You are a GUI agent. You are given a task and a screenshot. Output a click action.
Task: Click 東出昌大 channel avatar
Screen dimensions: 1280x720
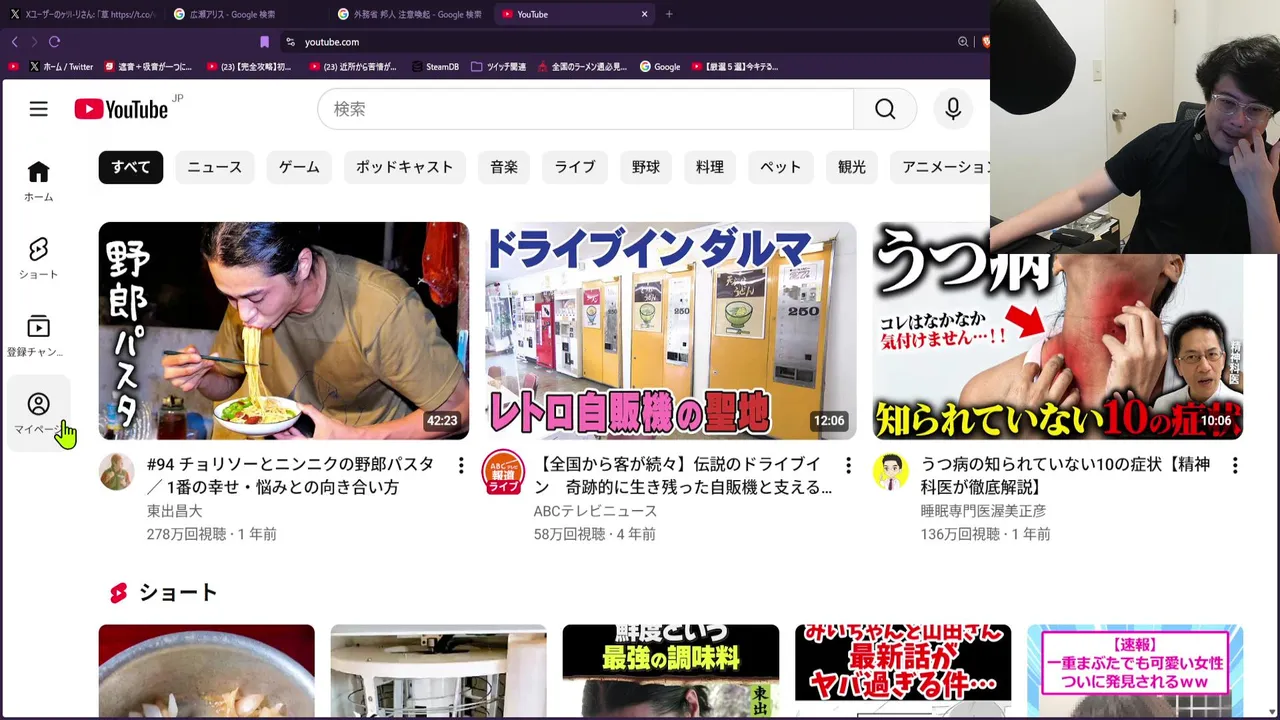point(117,472)
